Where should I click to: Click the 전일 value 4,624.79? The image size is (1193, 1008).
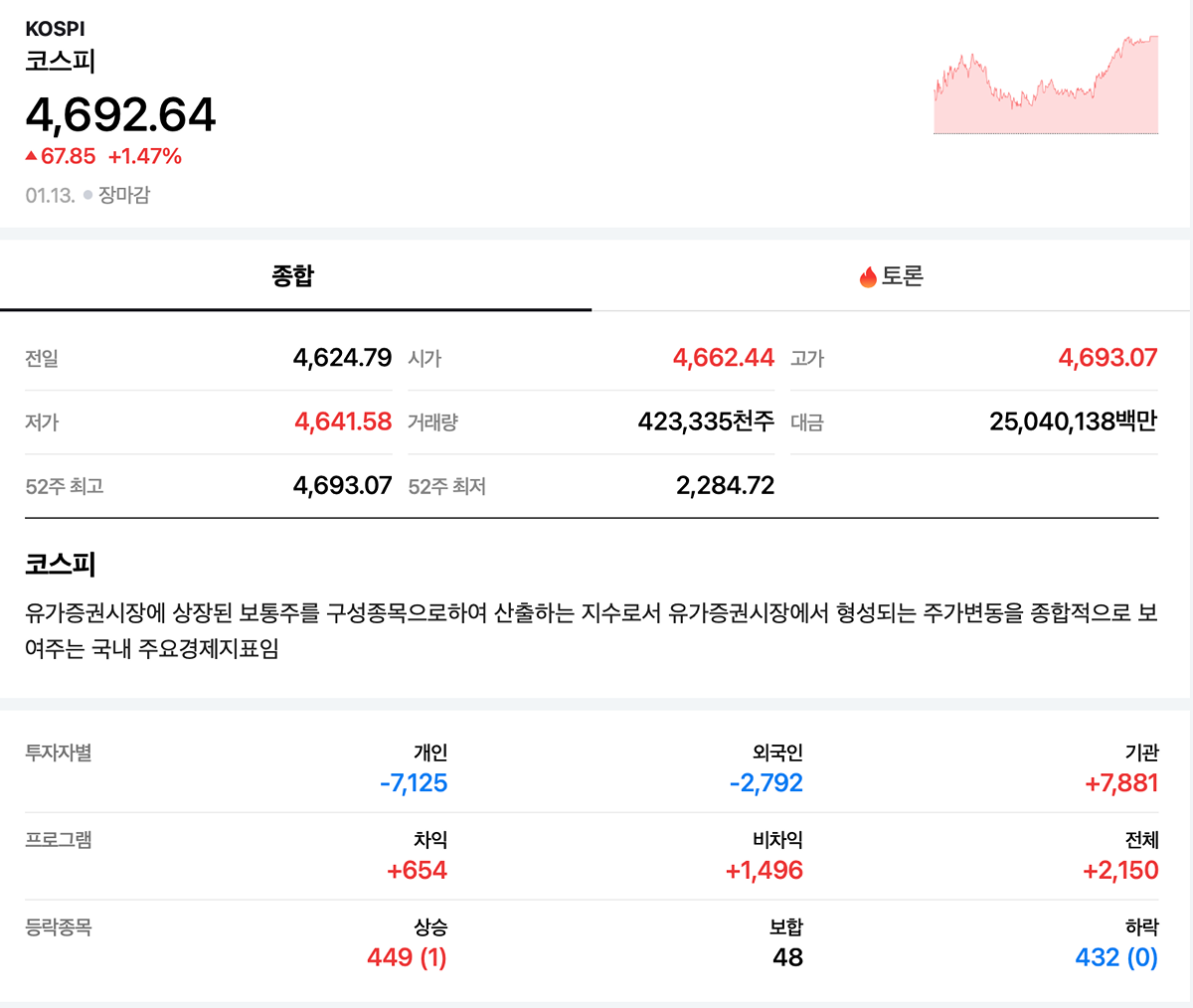[342, 358]
